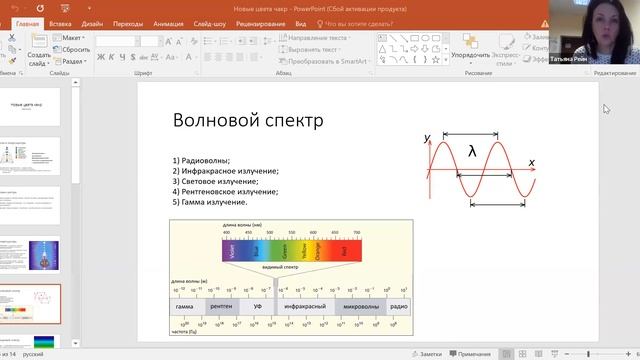
Task: Open the Рецензирование ribbon tab
Action: (x=260, y=24)
